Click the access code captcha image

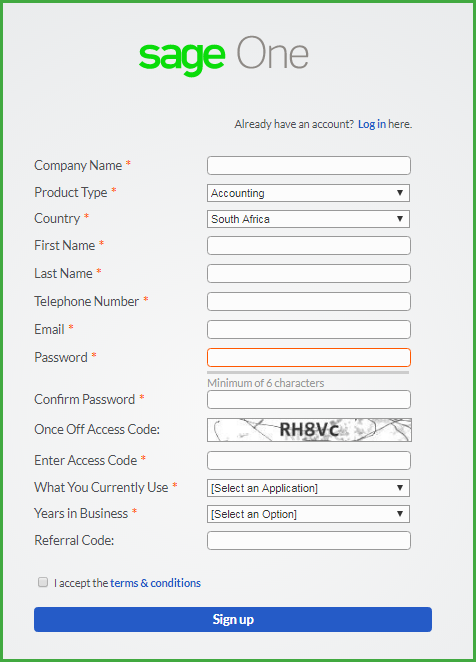coord(309,430)
